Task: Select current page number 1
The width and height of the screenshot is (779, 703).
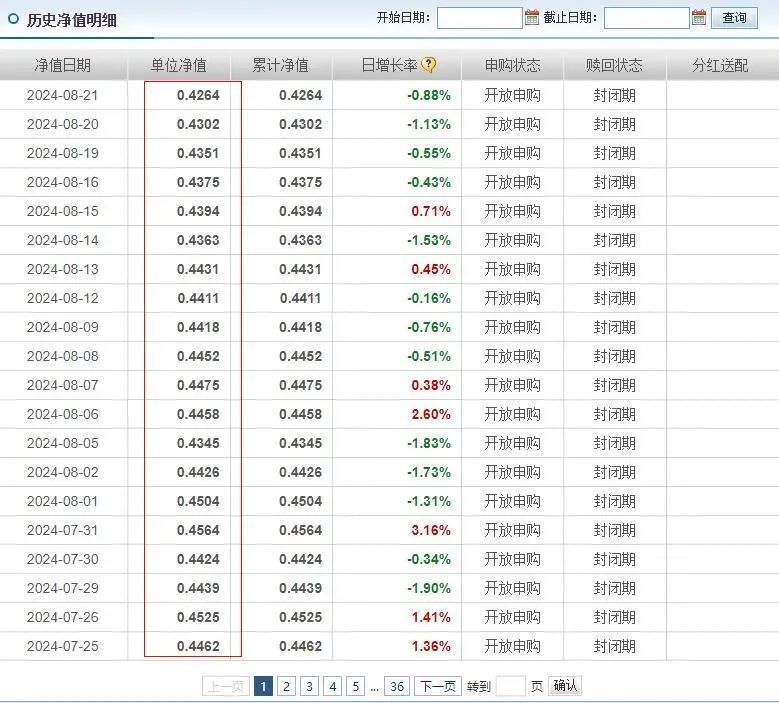Action: tap(263, 687)
